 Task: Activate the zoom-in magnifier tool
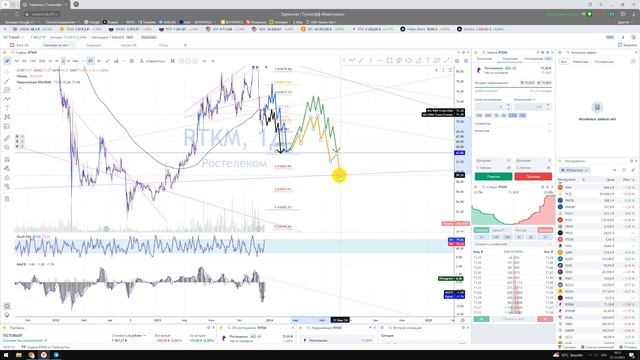click(x=7, y=147)
